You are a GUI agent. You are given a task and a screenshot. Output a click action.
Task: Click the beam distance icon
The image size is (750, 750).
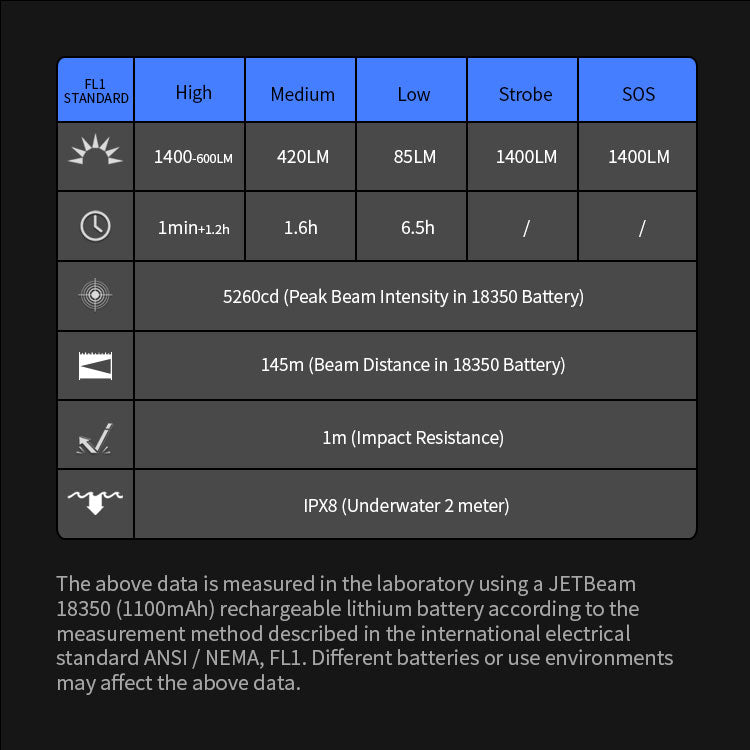coord(96,365)
